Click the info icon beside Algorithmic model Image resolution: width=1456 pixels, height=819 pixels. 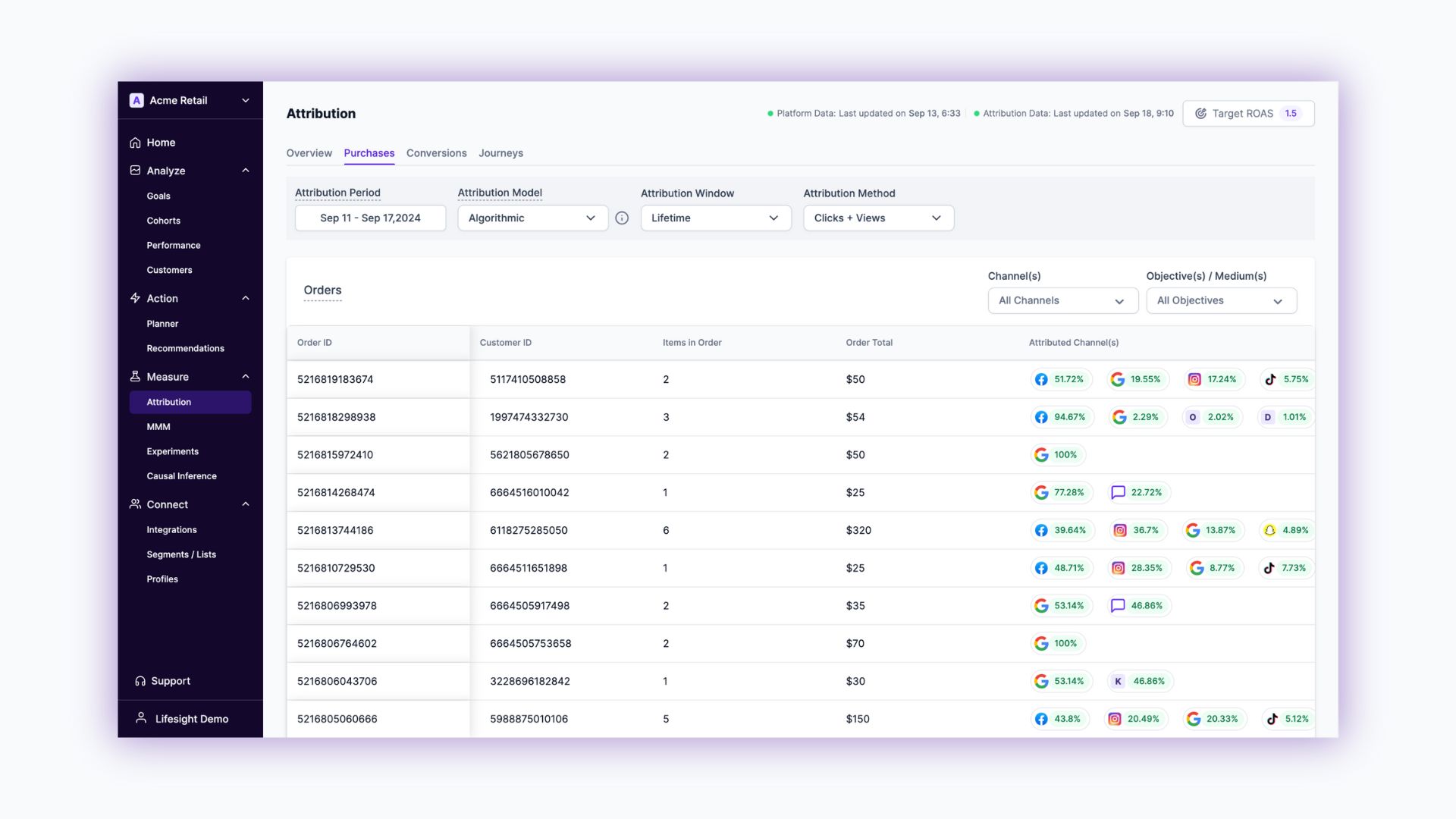point(622,218)
